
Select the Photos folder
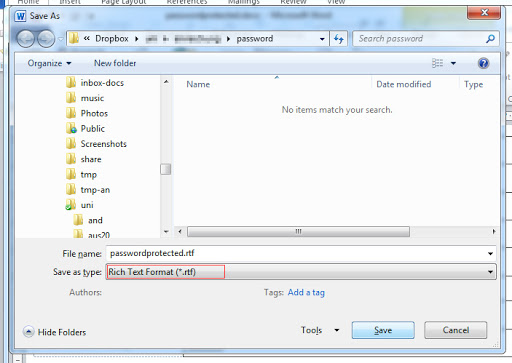click(94, 113)
